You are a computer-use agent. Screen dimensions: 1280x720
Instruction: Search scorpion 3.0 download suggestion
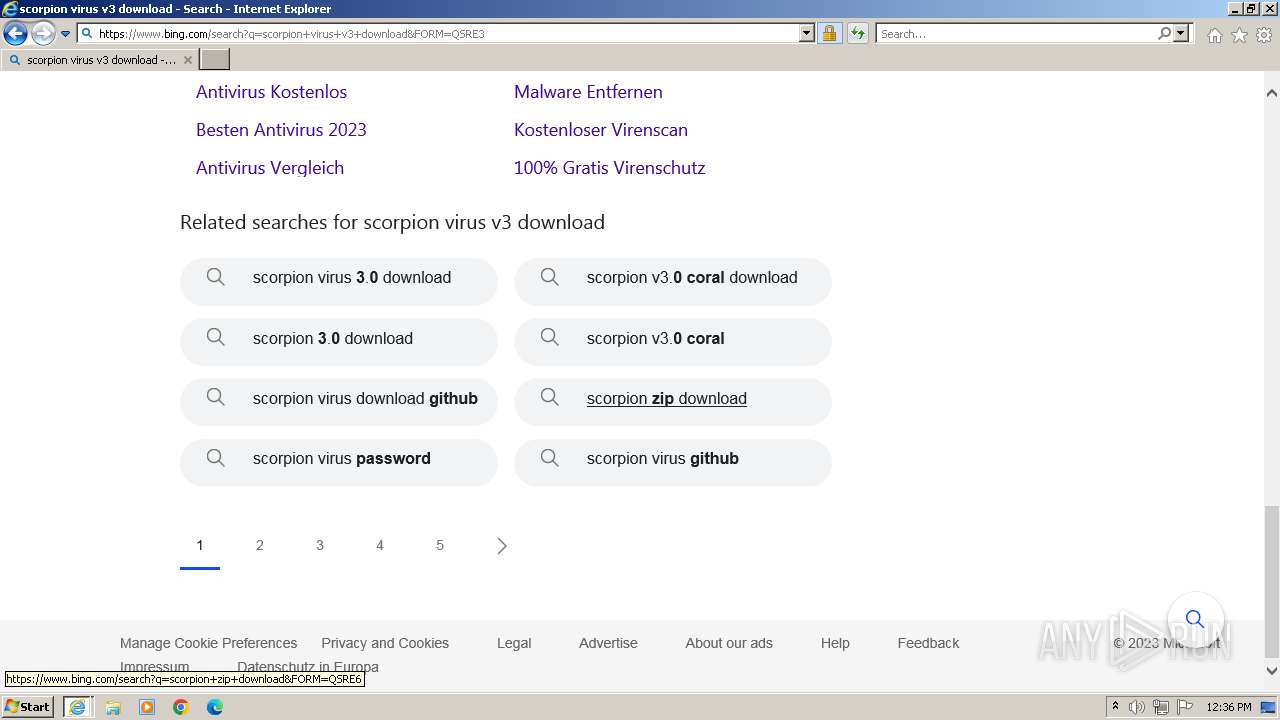point(339,341)
